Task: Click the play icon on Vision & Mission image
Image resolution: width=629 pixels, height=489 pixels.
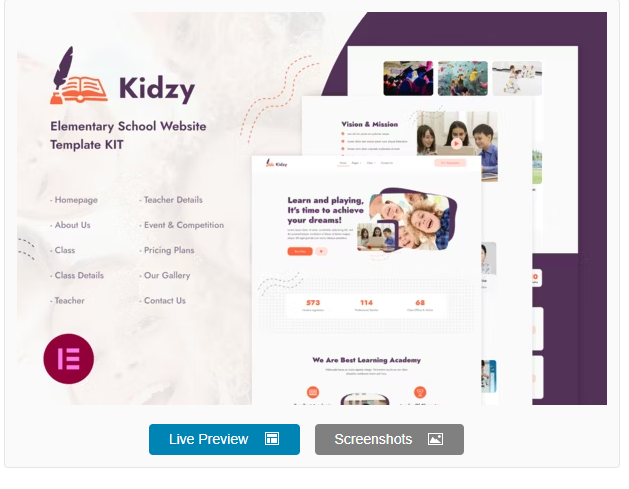Action: pos(457,143)
